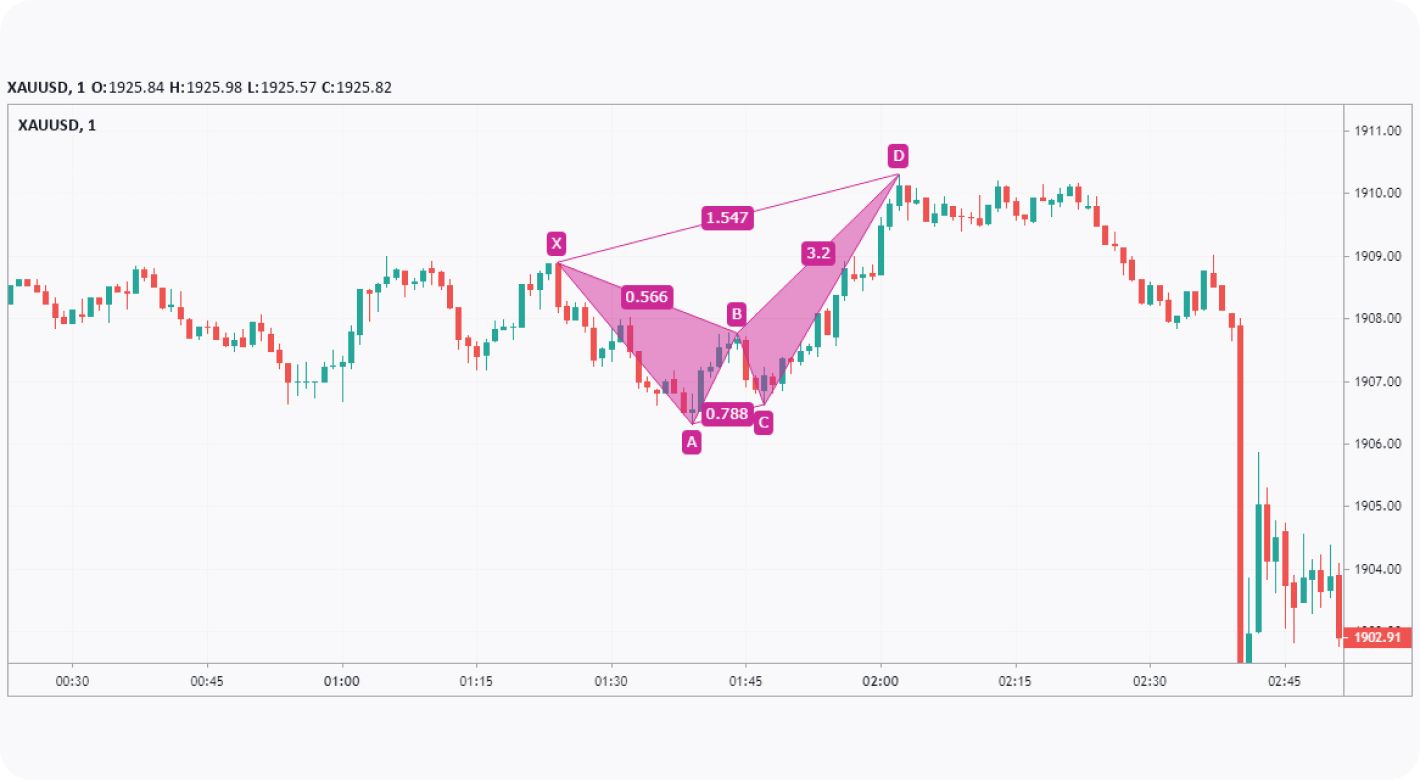Click the XAUUSD OHLC header text
The width and height of the screenshot is (1420, 780).
tap(200, 88)
